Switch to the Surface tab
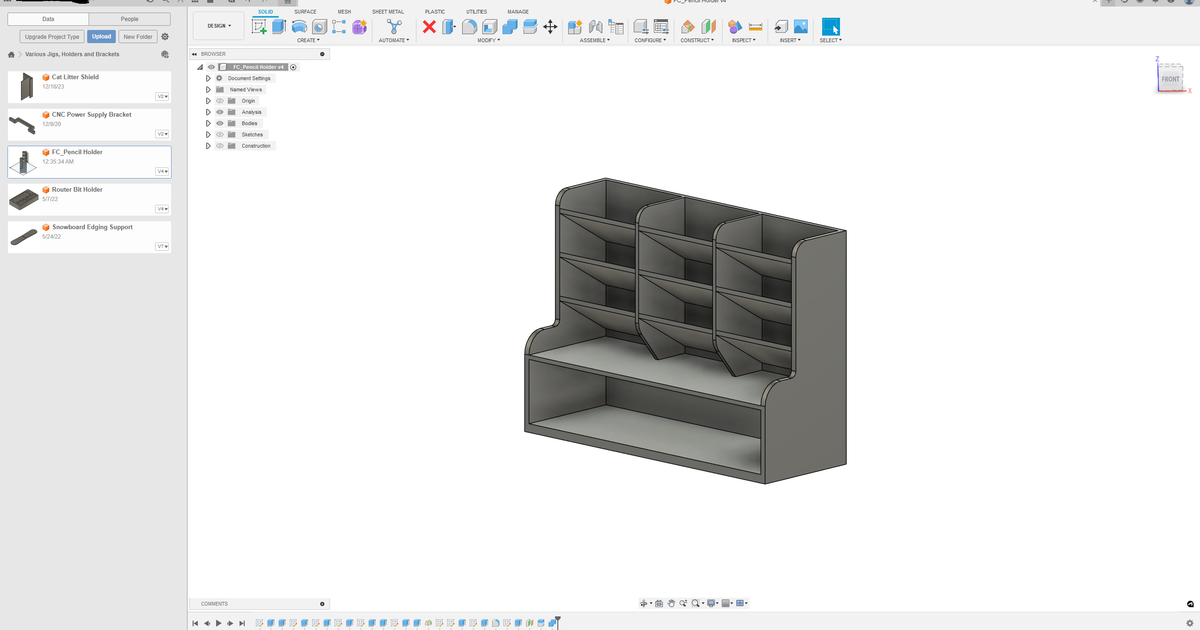The width and height of the screenshot is (1200, 630). tap(305, 11)
